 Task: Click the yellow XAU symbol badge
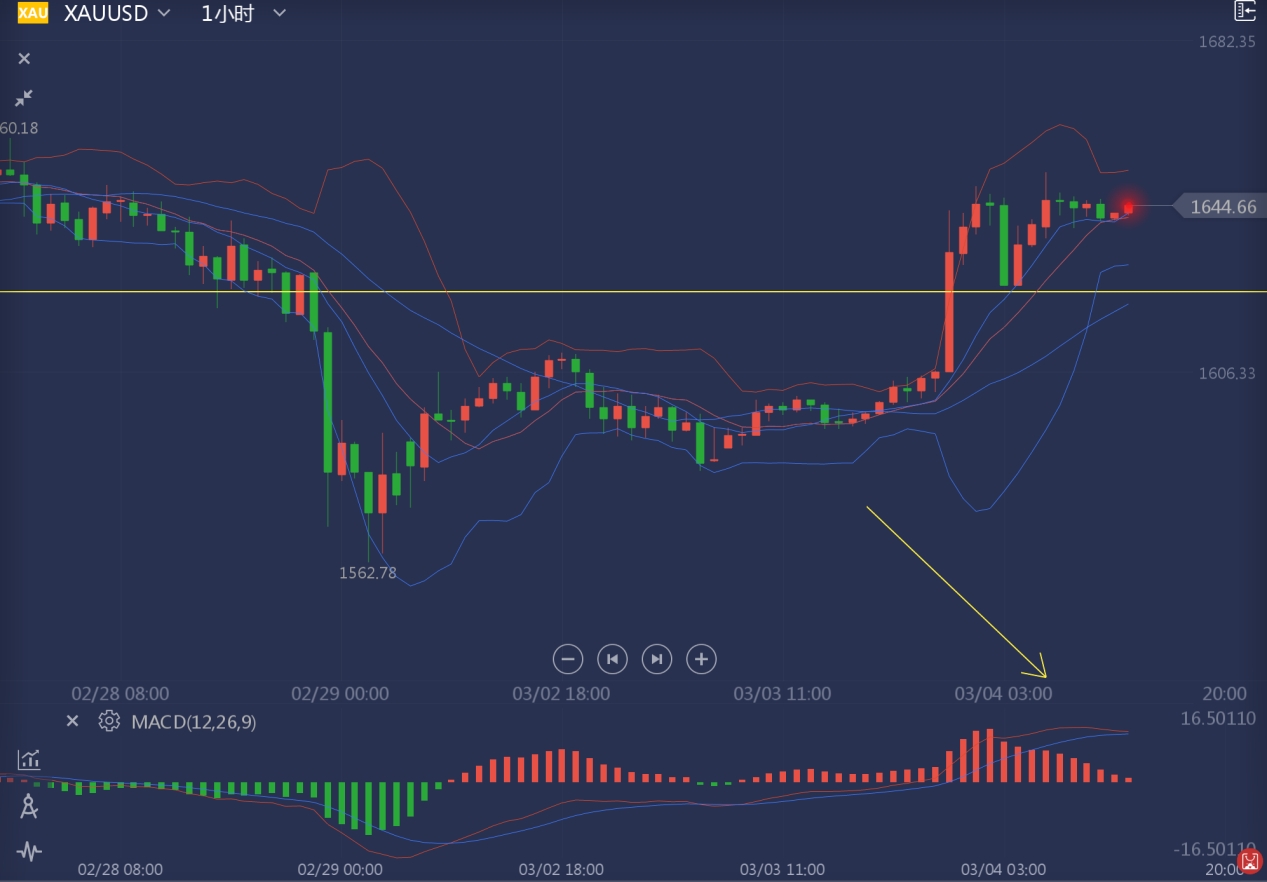[33, 13]
